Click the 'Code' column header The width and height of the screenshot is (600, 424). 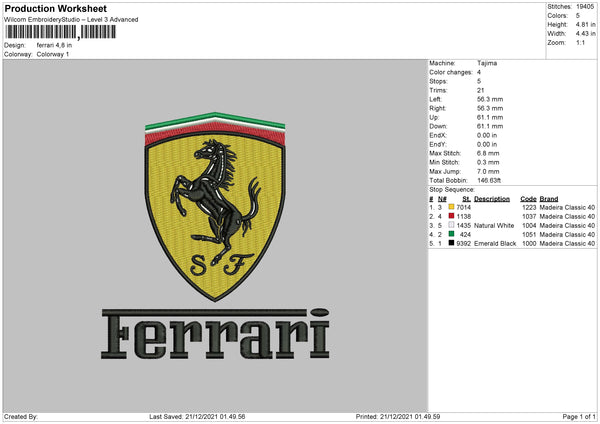528,199
